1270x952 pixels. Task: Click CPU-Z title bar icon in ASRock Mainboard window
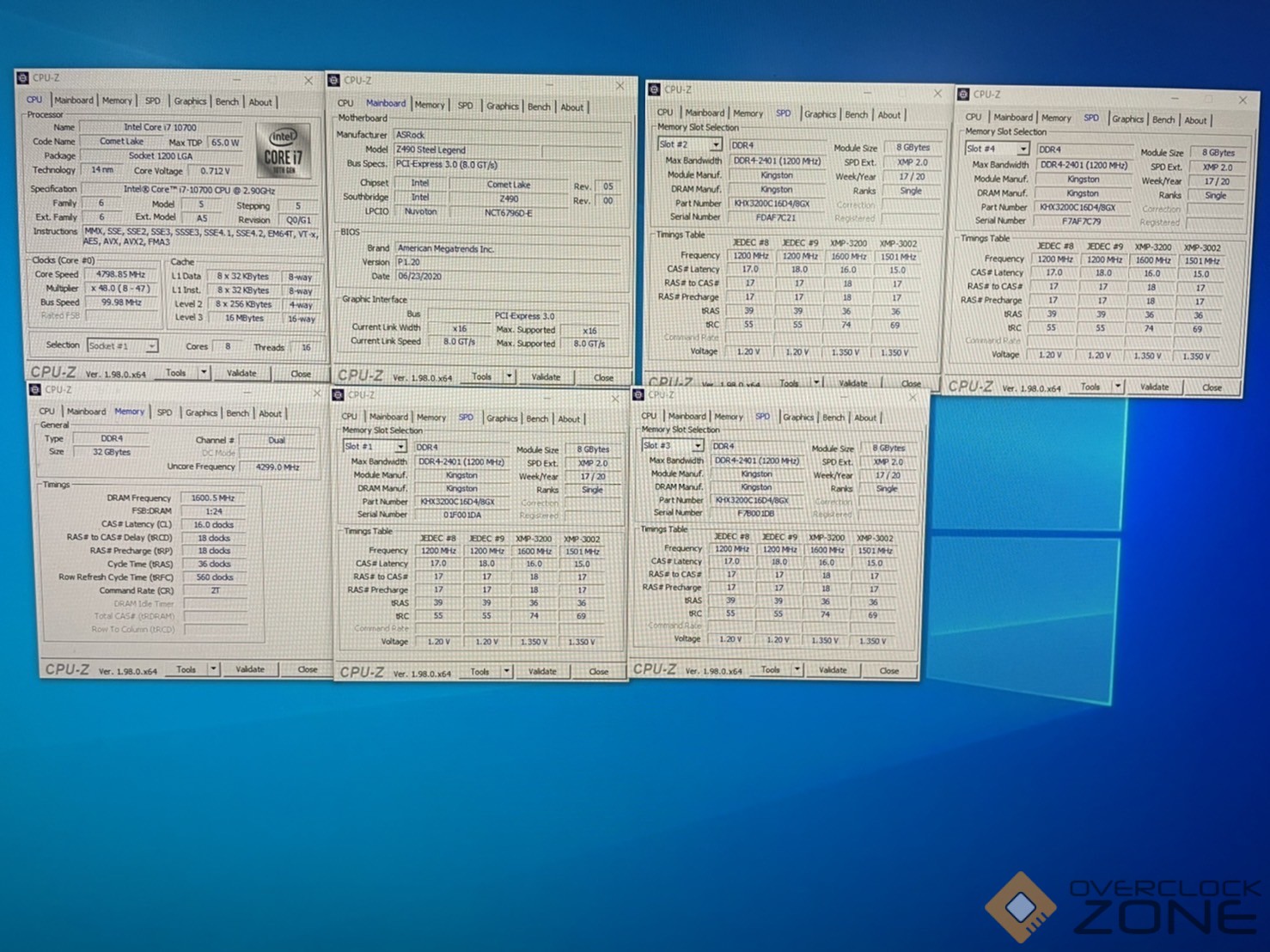click(334, 81)
